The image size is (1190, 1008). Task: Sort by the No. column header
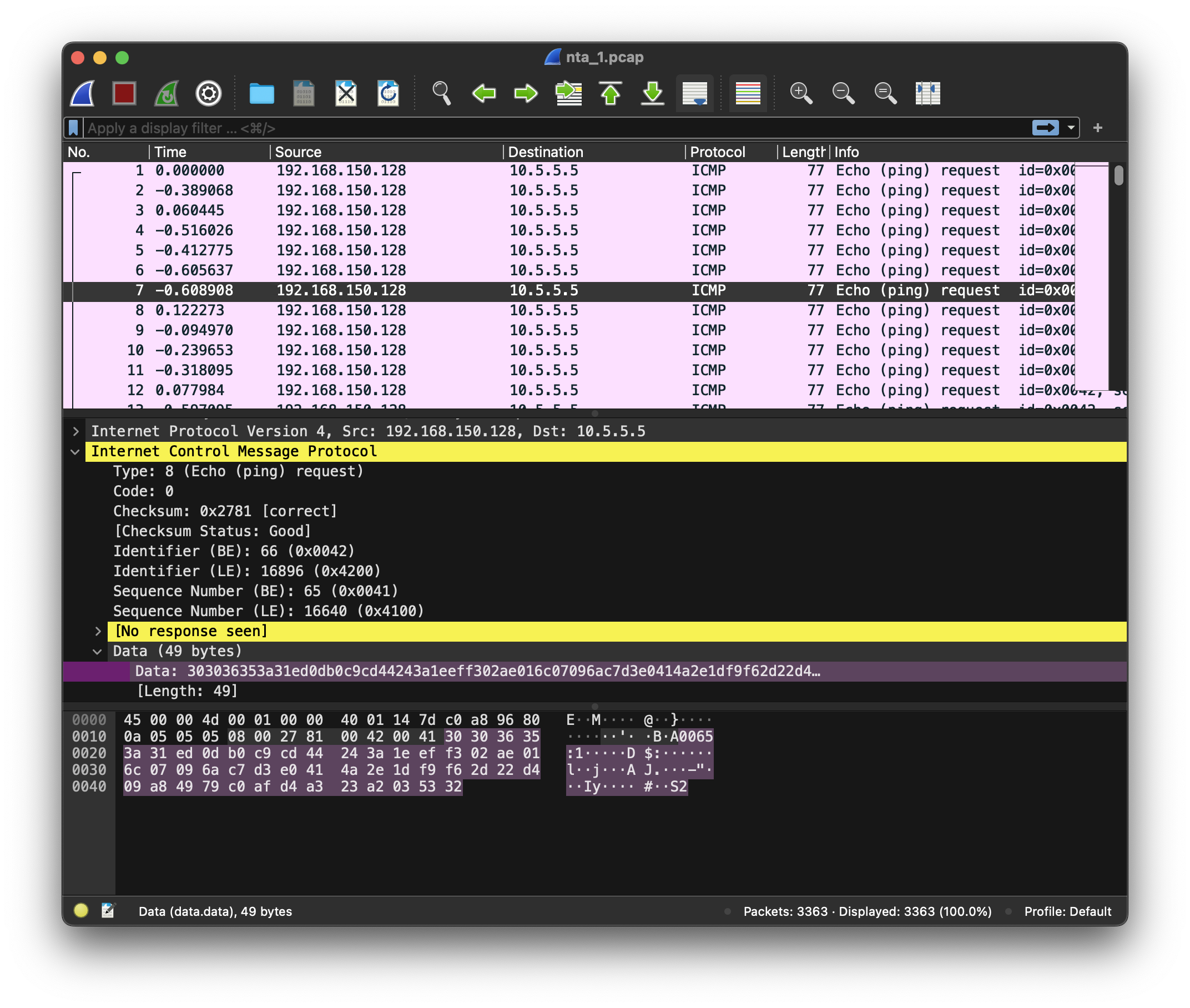[105, 152]
